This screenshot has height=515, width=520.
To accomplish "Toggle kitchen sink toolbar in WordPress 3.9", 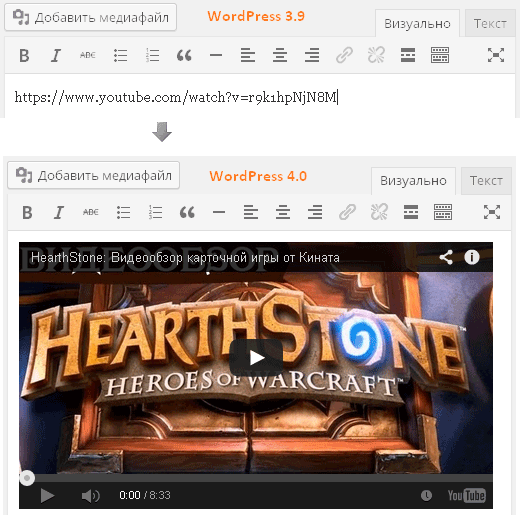I will click(x=440, y=55).
